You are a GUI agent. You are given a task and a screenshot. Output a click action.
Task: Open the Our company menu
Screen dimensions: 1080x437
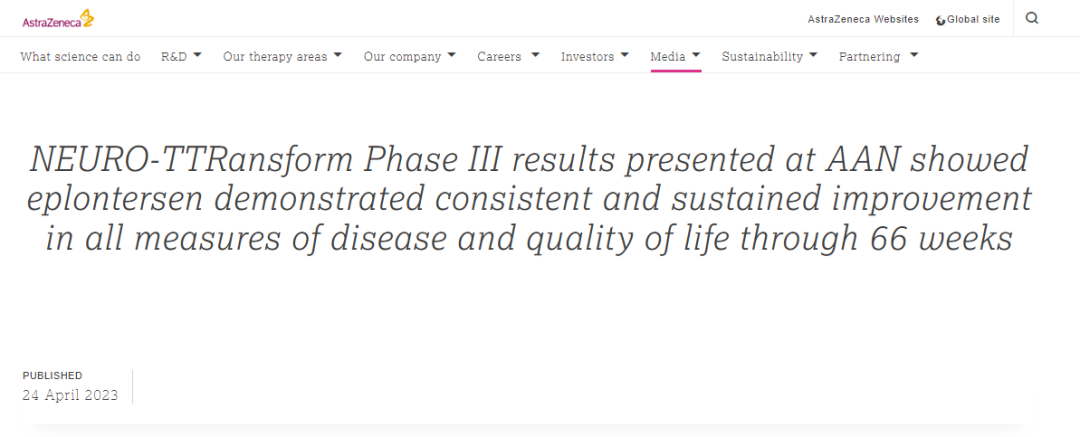coord(402,57)
